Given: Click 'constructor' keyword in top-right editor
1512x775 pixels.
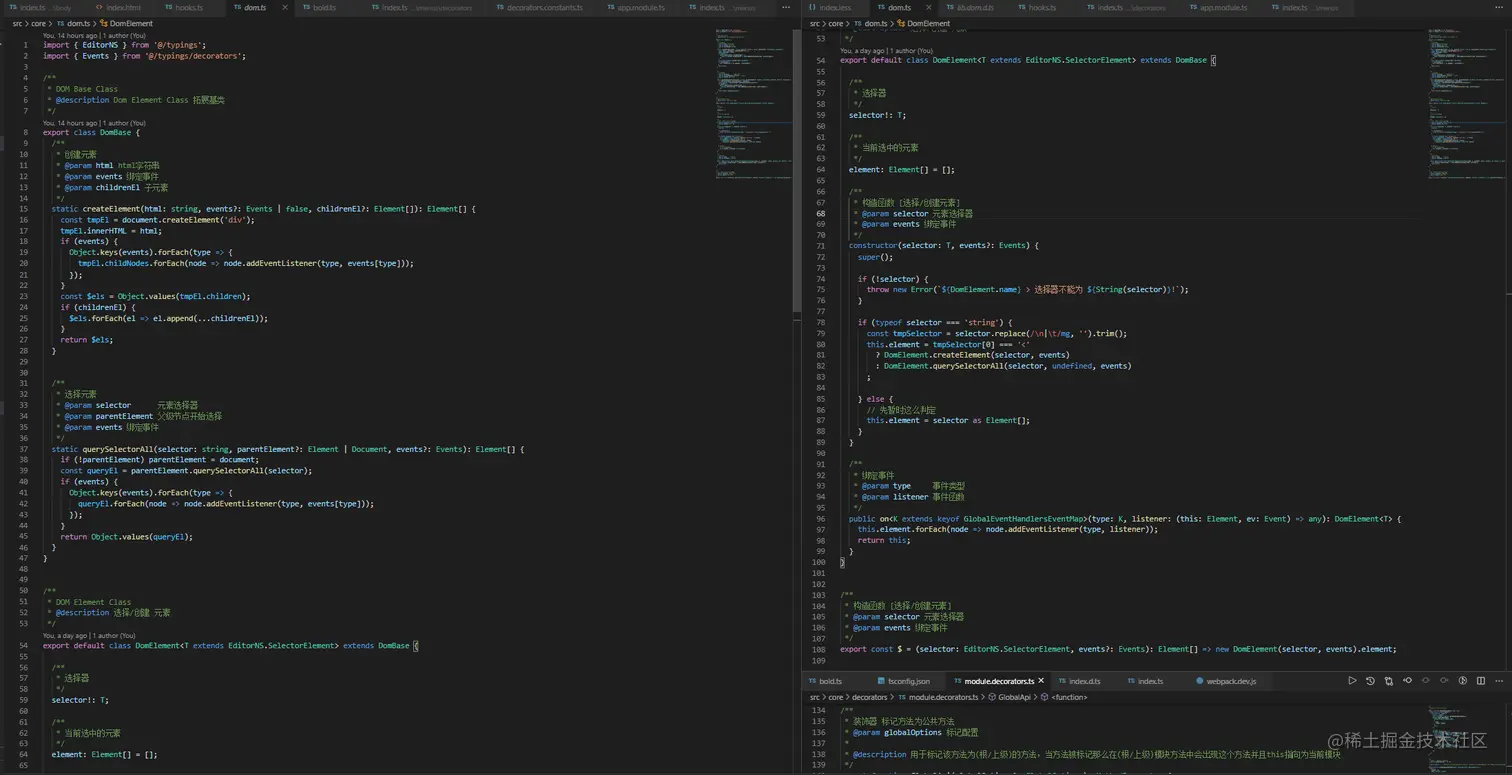Looking at the screenshot, I should click(x=873, y=245).
